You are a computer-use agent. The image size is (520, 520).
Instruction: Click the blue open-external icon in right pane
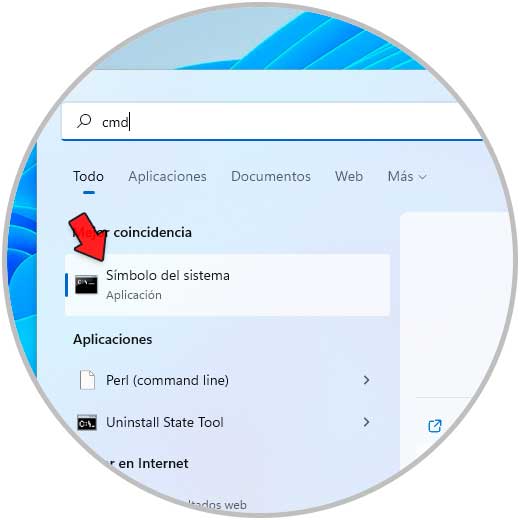point(435,426)
